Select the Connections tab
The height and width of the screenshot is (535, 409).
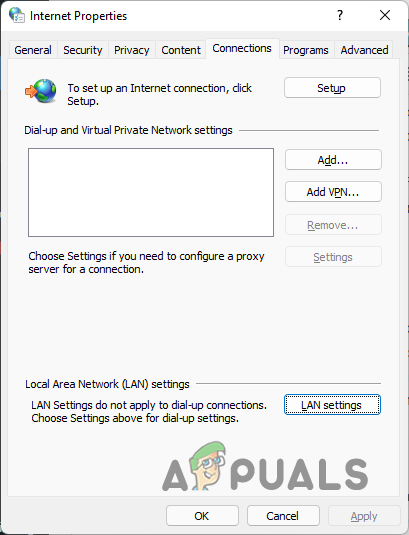click(242, 48)
